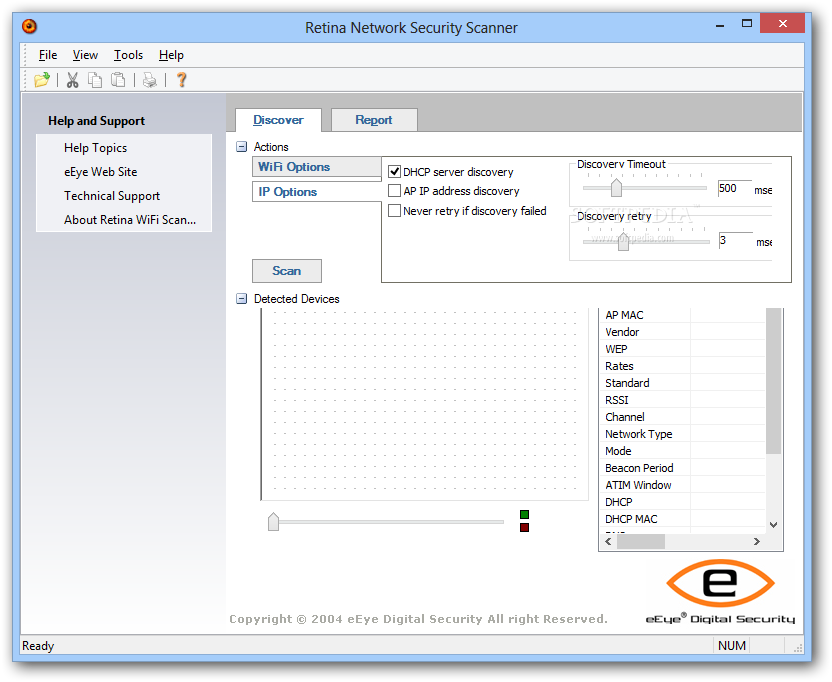This screenshot has height=682, width=832.
Task: Select the Channel property row
Action: pyautogui.click(x=682, y=417)
